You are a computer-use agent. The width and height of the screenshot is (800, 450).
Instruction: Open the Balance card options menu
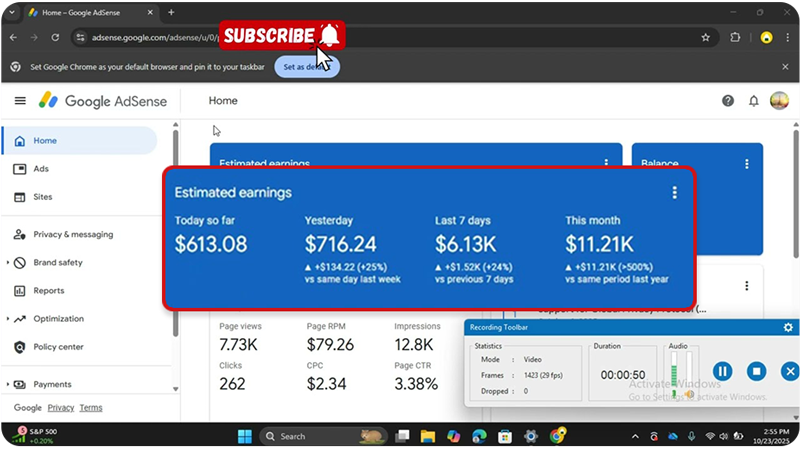click(746, 163)
